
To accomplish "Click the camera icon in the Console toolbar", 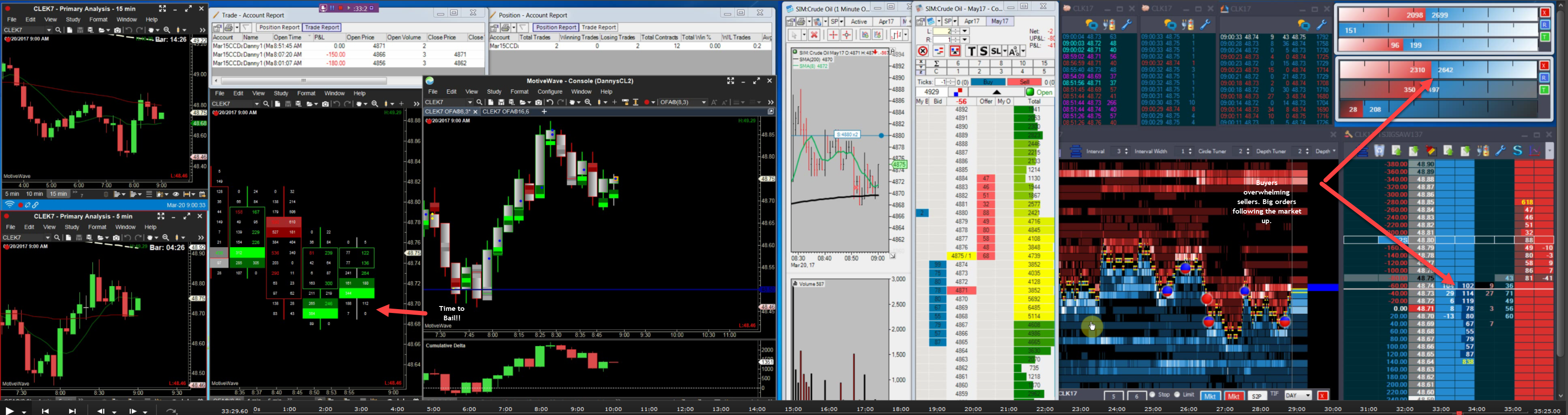I will [x=539, y=102].
